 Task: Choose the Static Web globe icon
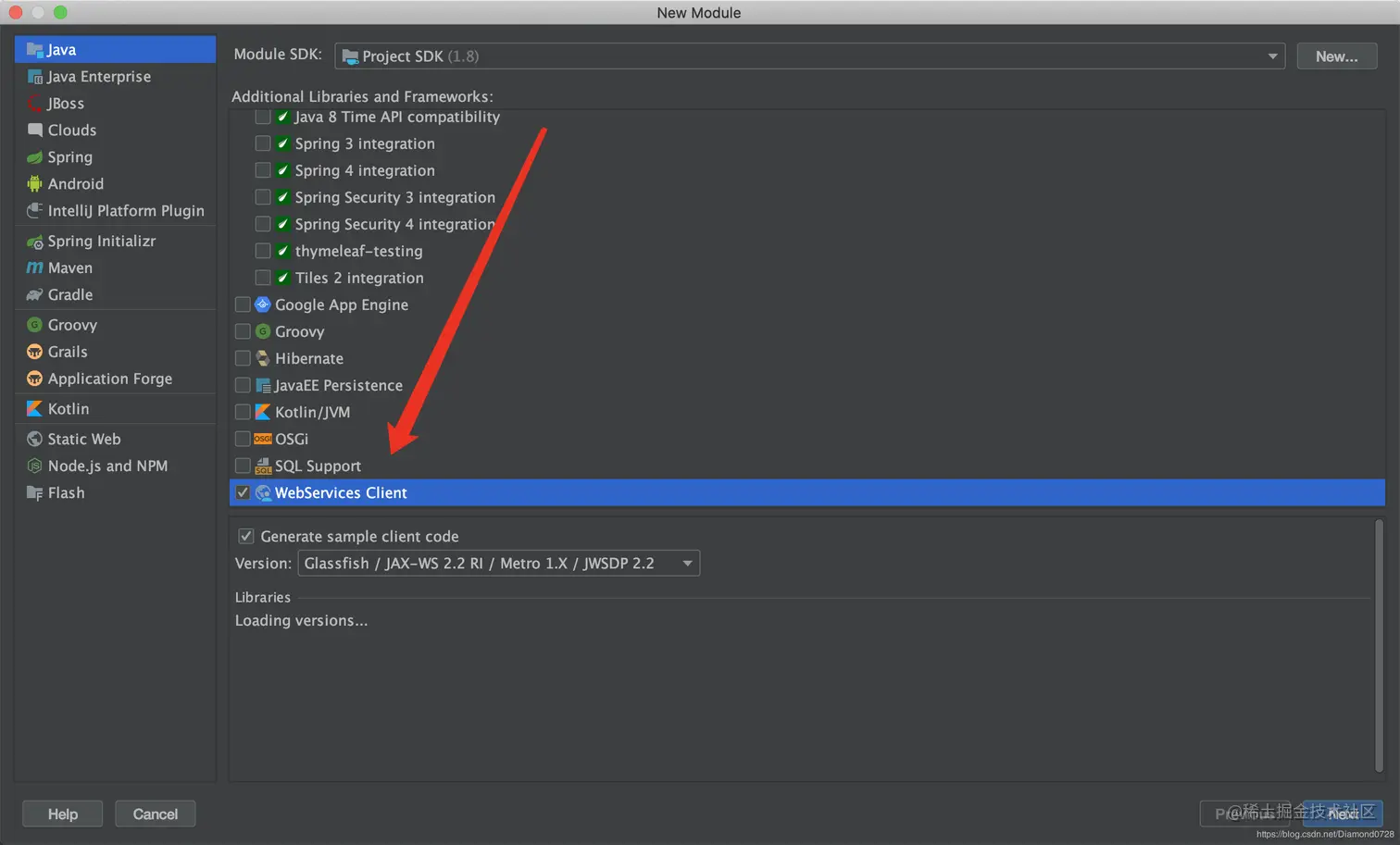click(35, 439)
